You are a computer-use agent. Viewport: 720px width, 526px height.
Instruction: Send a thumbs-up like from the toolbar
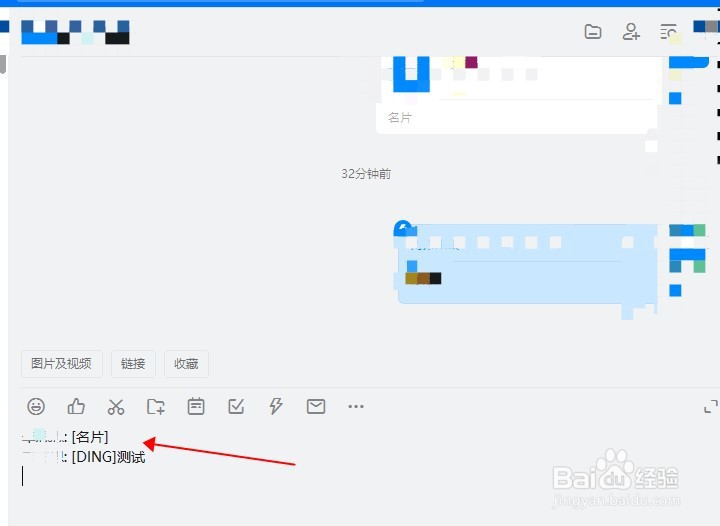(x=76, y=406)
